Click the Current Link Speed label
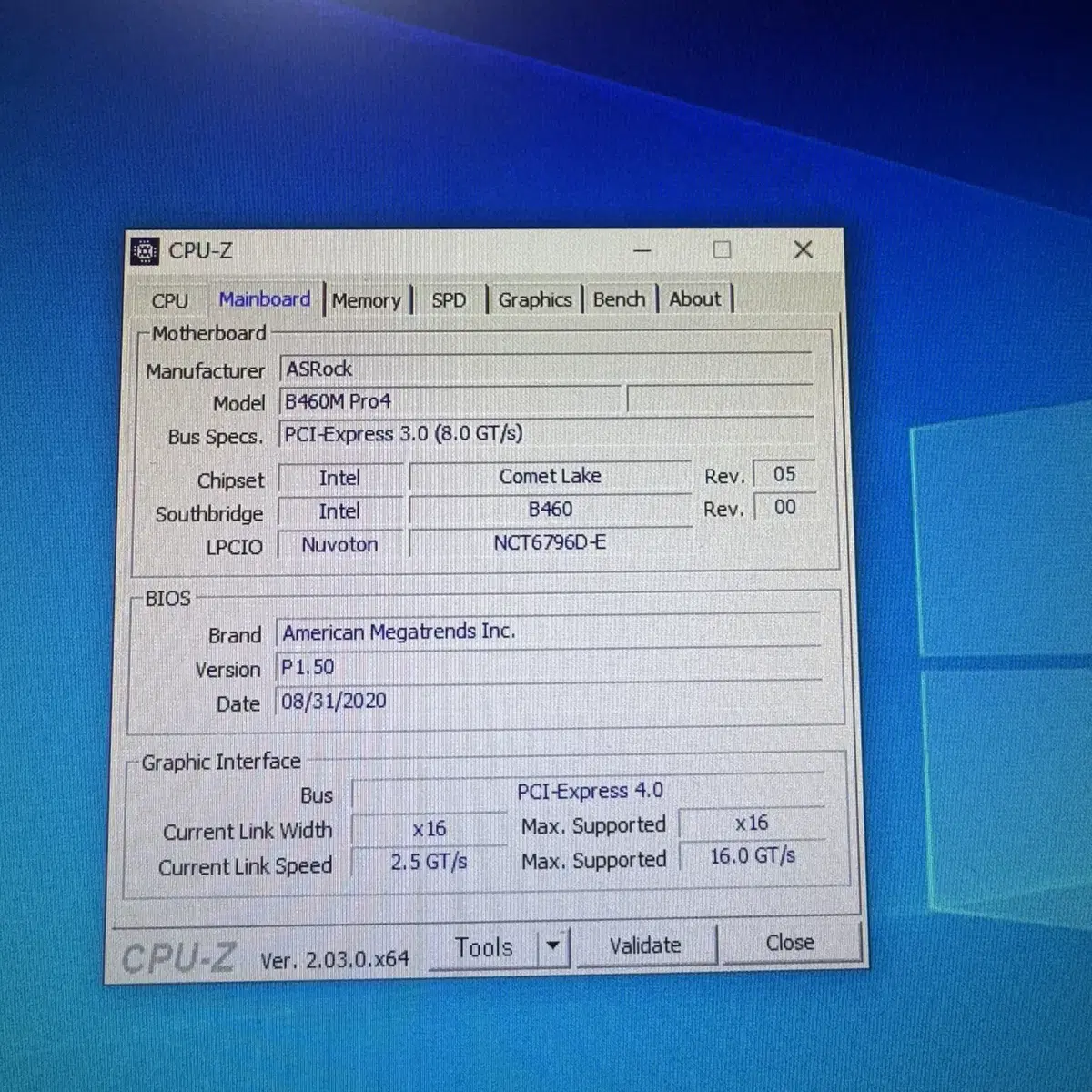The width and height of the screenshot is (1092, 1092). [245, 866]
